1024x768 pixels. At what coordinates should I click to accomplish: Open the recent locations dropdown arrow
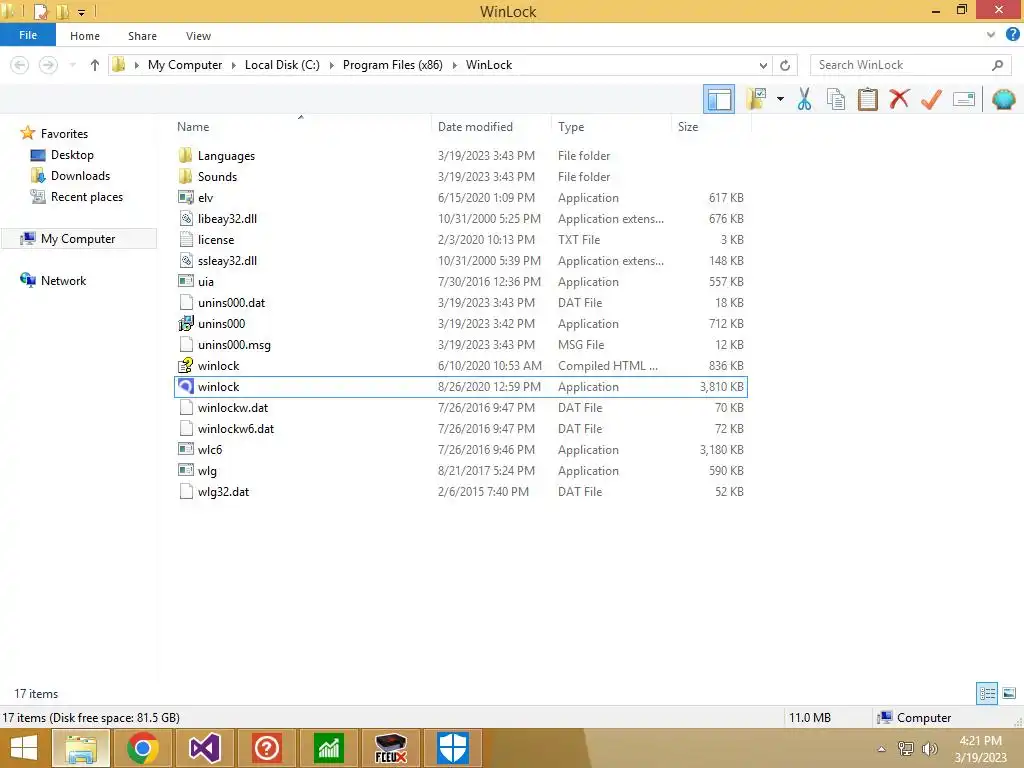pos(72,65)
